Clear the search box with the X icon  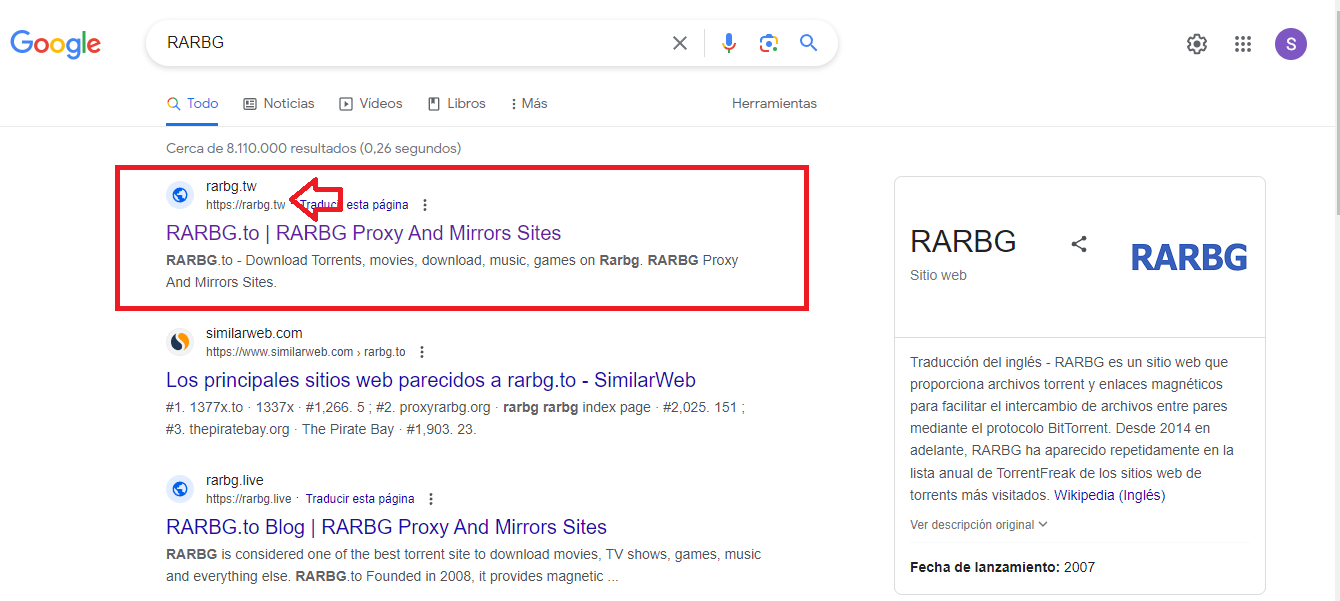[680, 43]
